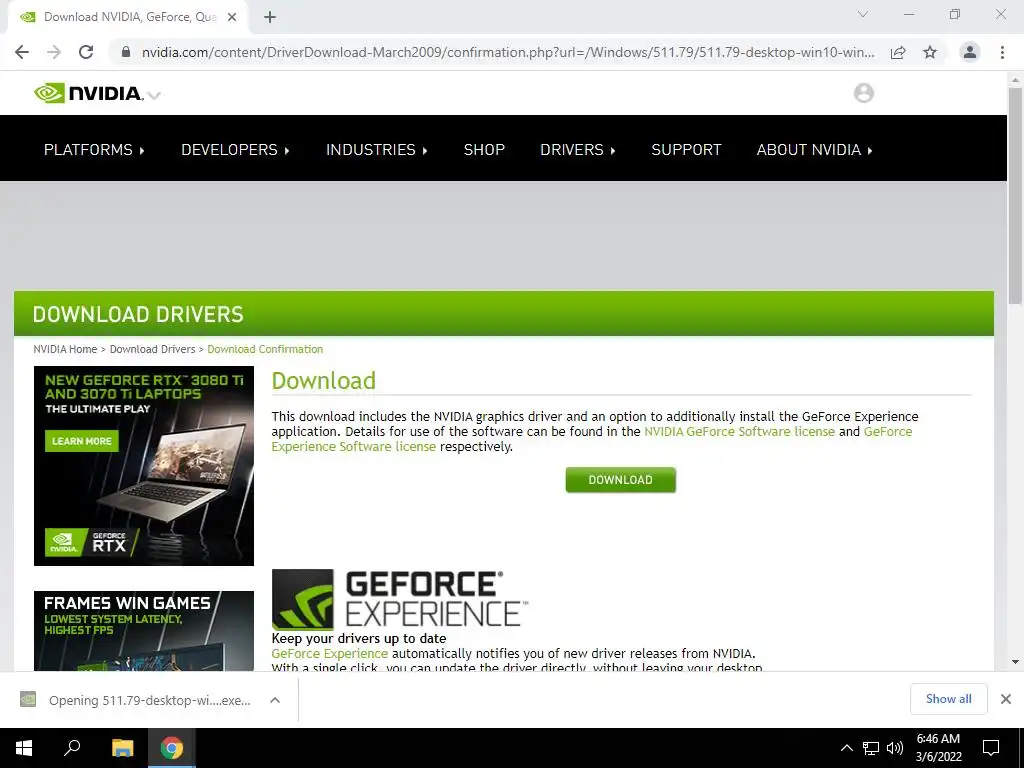Screen dimensions: 1024x768
Task: Go to the SHOP page
Action: pyautogui.click(x=484, y=150)
